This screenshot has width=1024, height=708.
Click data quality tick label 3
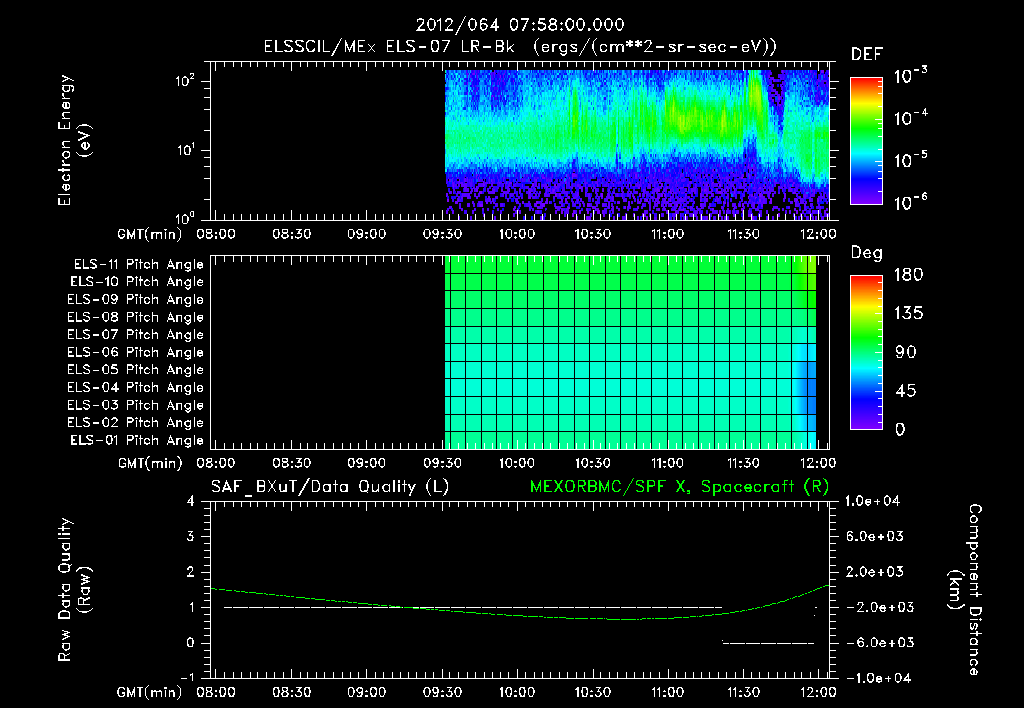190,536
